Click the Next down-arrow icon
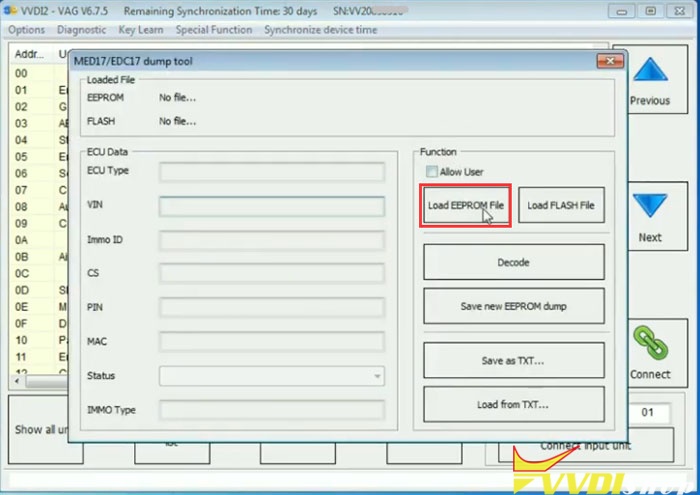This screenshot has width=700, height=495. pos(650,205)
